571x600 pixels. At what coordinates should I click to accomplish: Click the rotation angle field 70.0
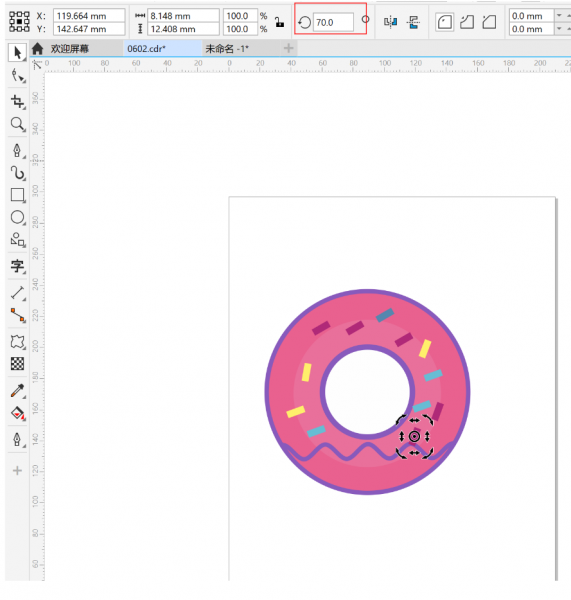click(333, 22)
